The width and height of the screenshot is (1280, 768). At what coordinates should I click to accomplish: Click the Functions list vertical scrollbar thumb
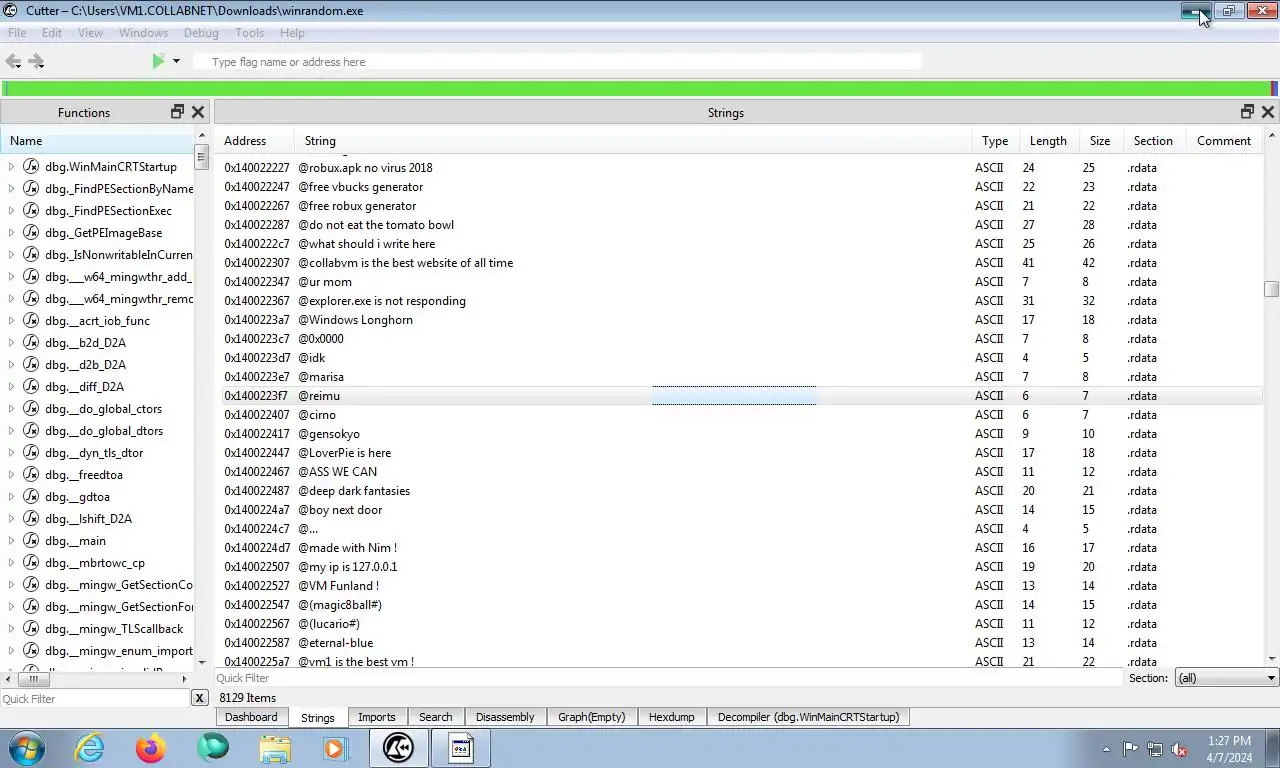click(202, 157)
